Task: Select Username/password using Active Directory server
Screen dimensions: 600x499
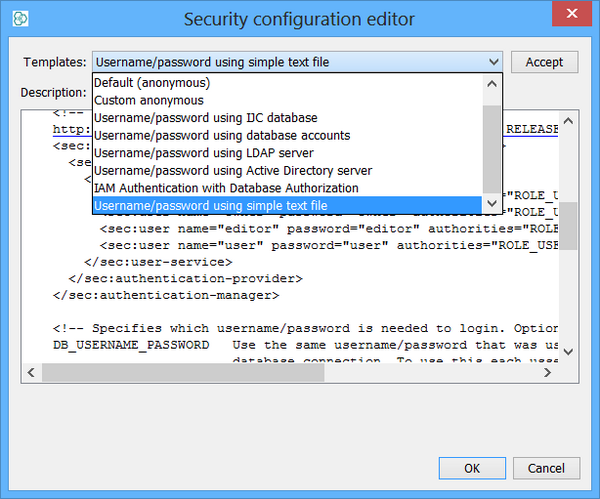Action: click(233, 170)
